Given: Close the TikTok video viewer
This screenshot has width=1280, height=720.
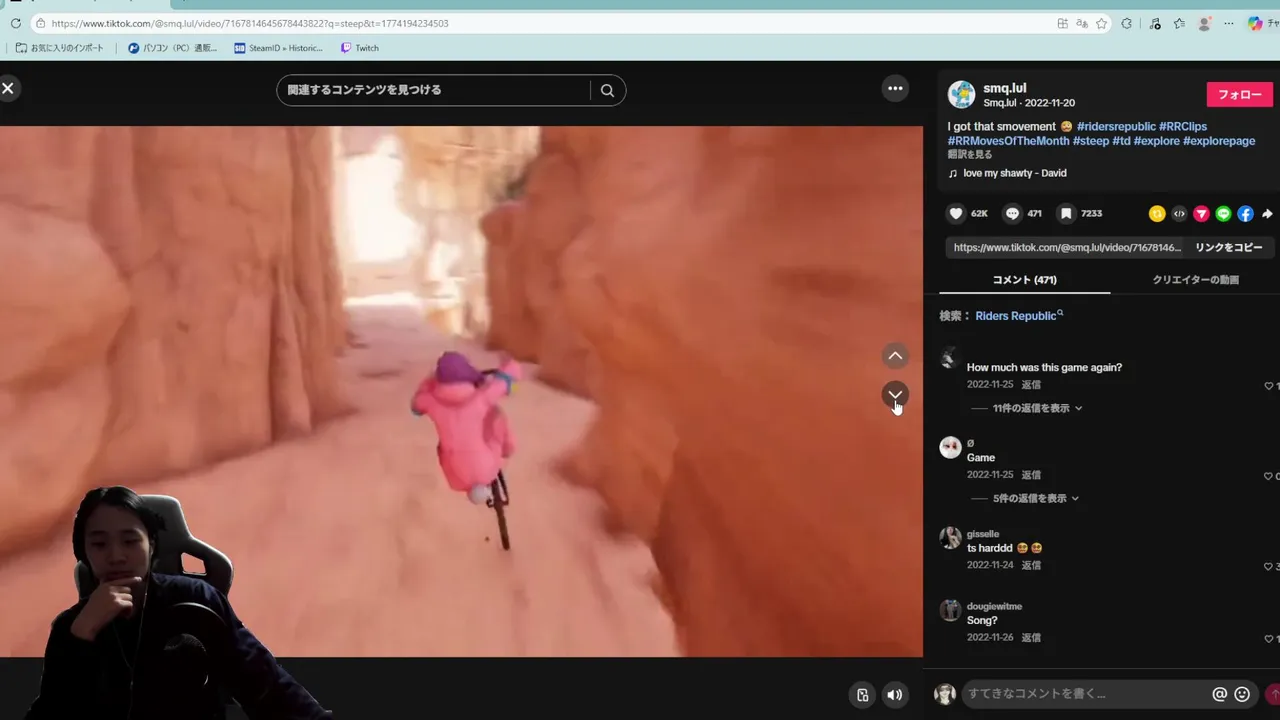Looking at the screenshot, I should coord(8,89).
